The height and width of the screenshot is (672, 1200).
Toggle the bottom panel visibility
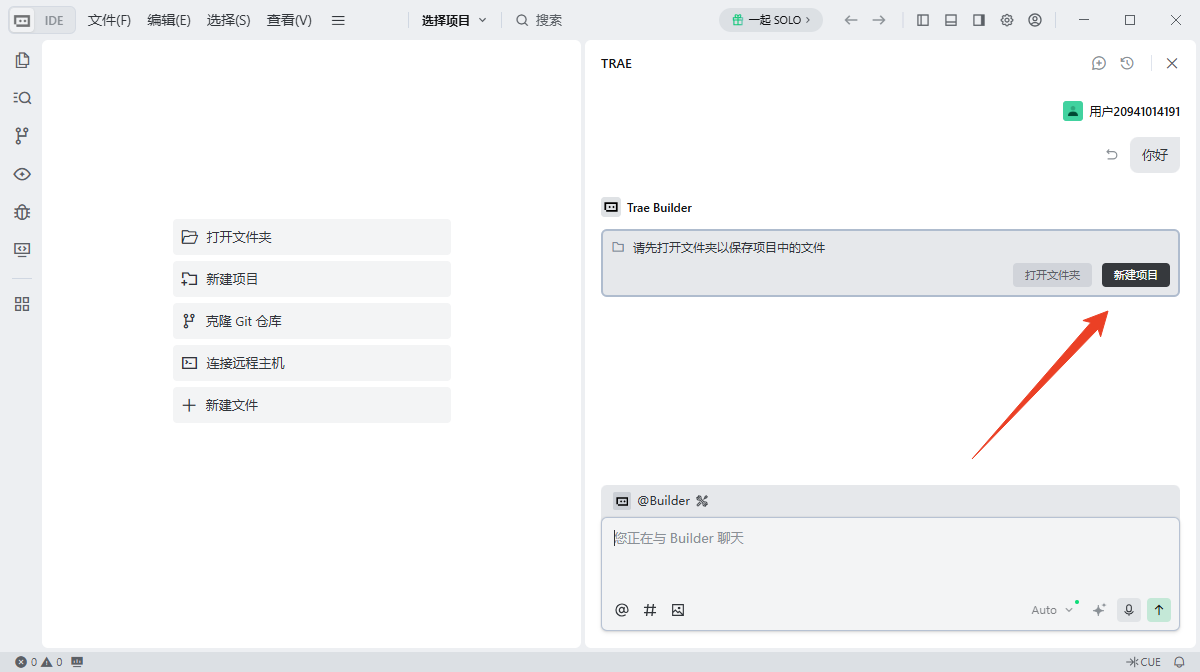(950, 19)
